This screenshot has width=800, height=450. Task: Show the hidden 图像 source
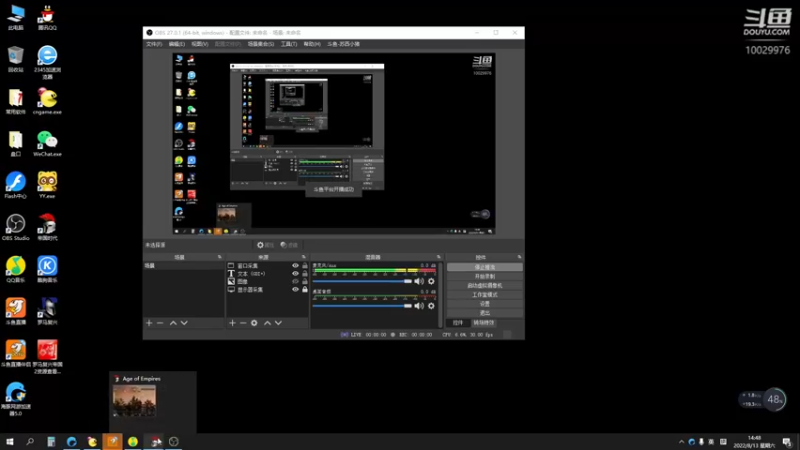pyautogui.click(x=295, y=281)
